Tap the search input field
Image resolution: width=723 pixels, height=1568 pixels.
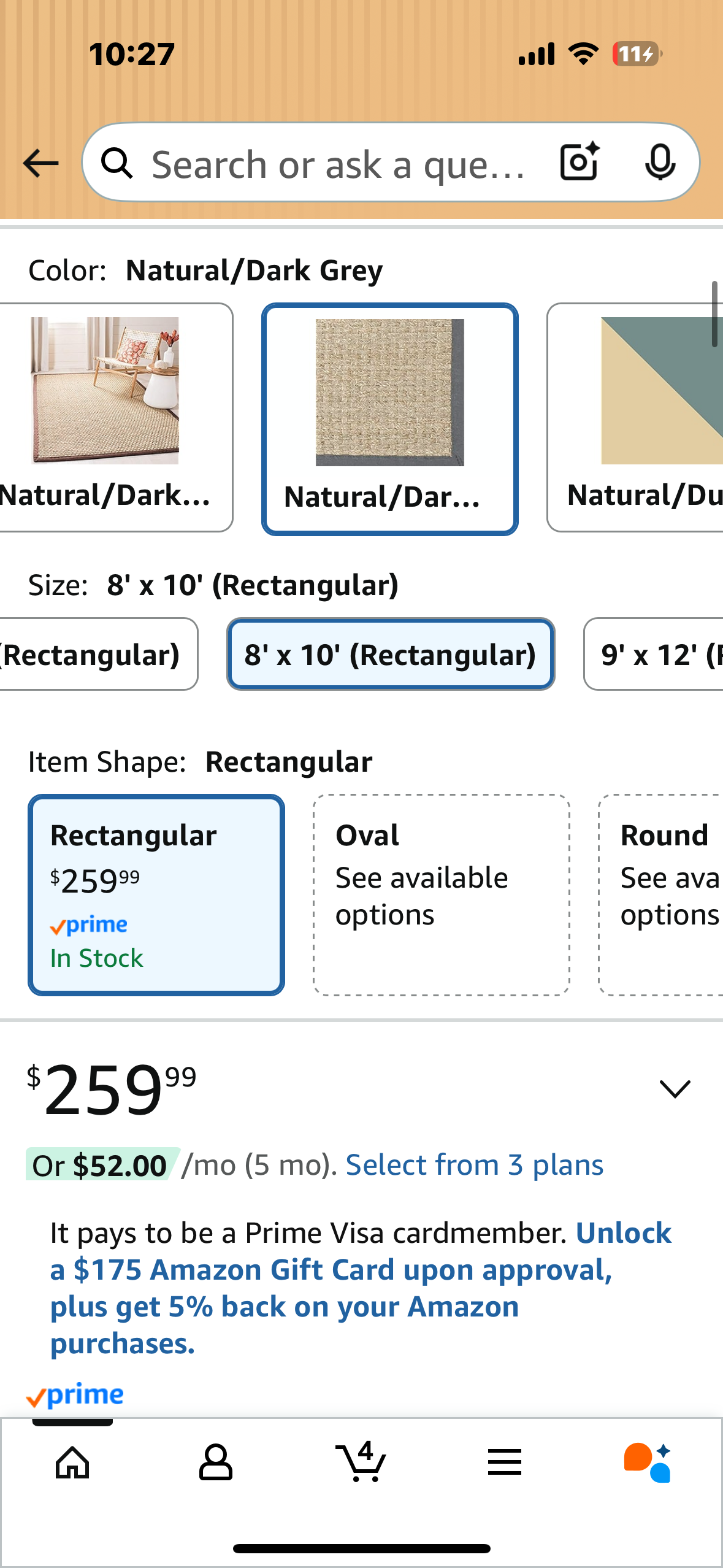coord(337,164)
